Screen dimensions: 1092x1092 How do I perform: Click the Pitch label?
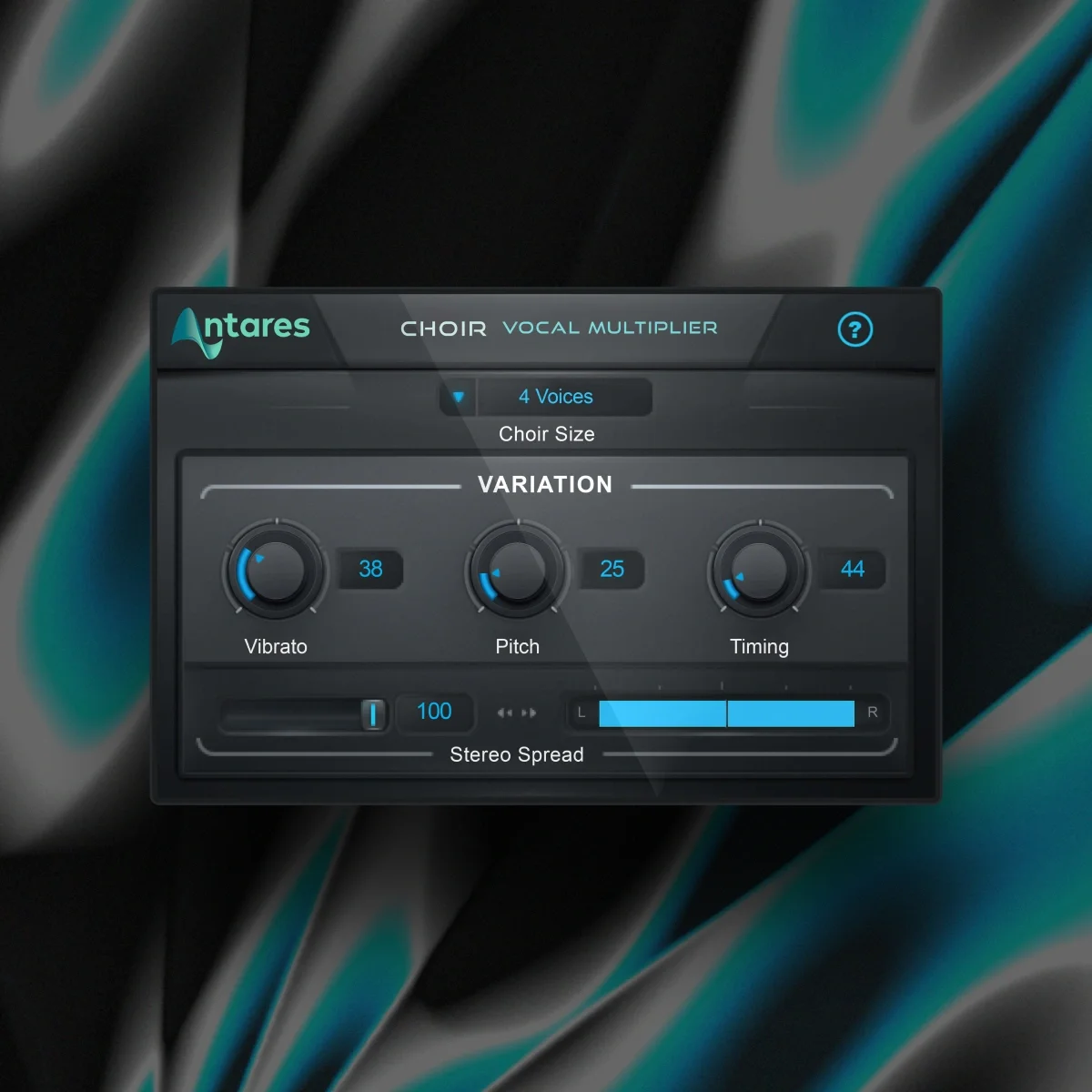[x=518, y=647]
